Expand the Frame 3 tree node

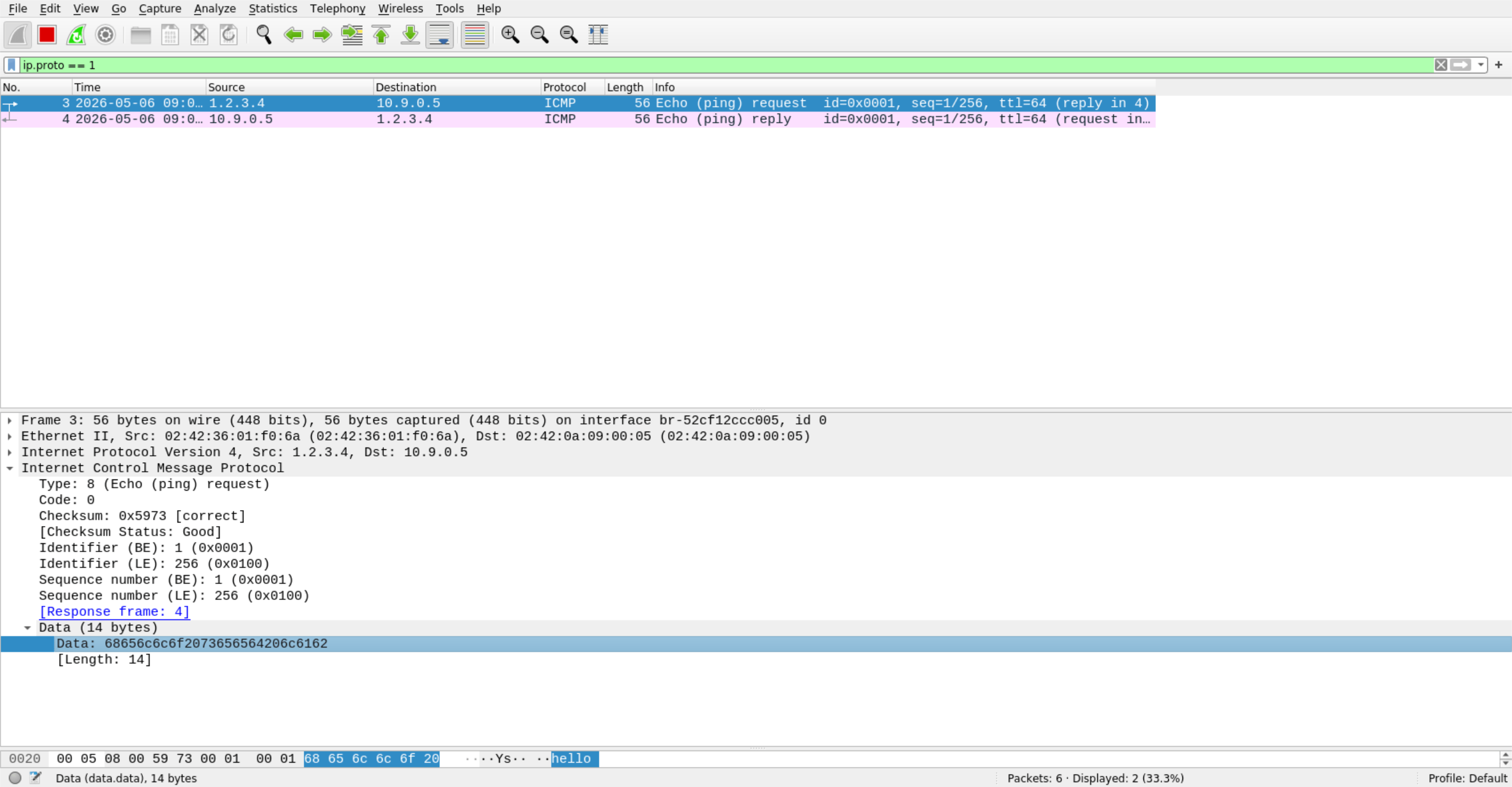point(9,420)
